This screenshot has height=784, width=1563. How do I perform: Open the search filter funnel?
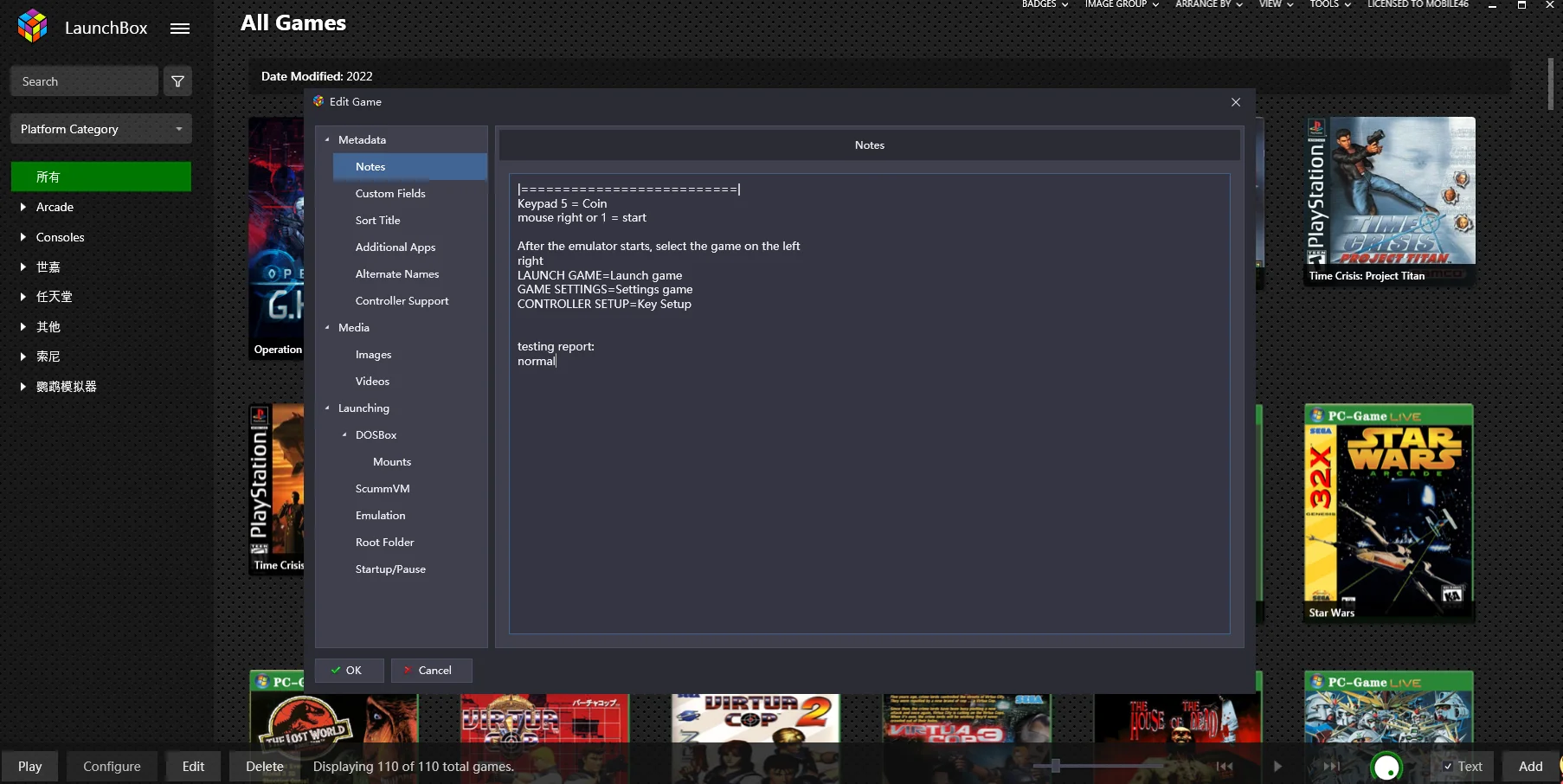click(x=177, y=81)
